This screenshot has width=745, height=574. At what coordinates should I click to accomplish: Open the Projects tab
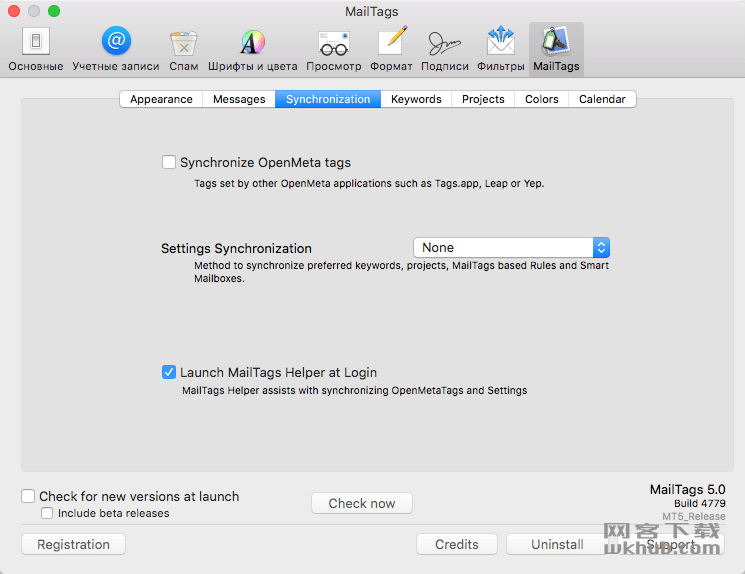[483, 99]
